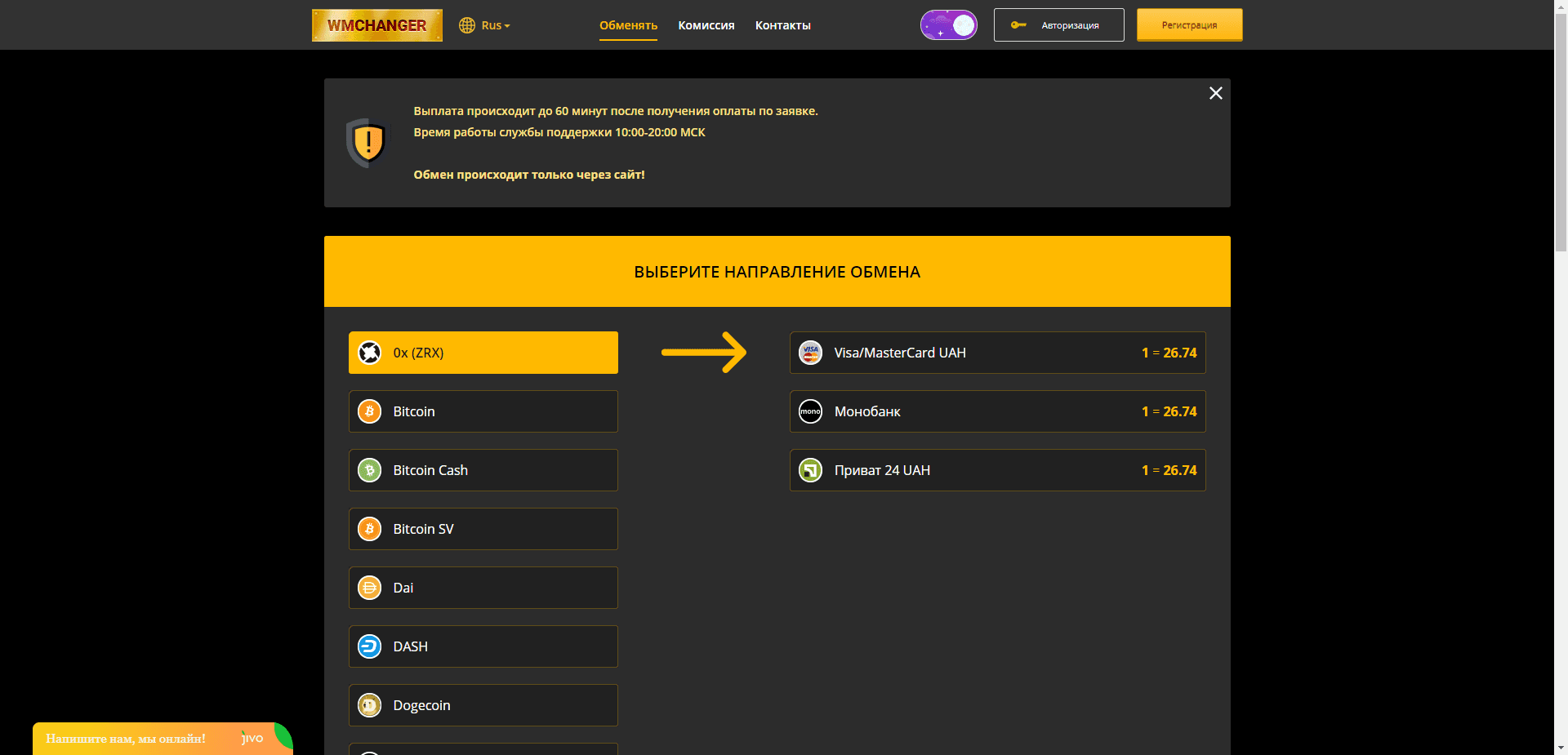Viewport: 1568px width, 755px height.
Task: Dismiss the payout notice banner
Action: pyautogui.click(x=1215, y=93)
